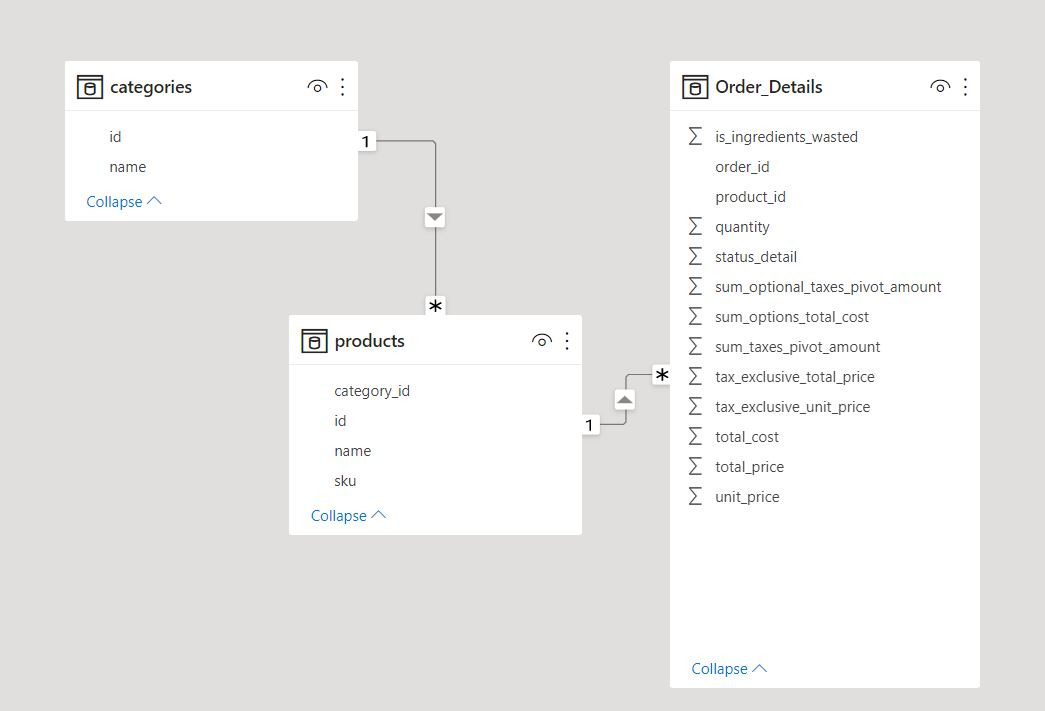Collapse the products table card
The image size is (1045, 711).
tap(349, 515)
